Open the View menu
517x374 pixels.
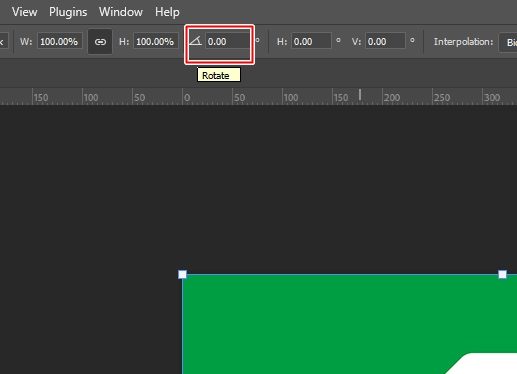coord(24,12)
